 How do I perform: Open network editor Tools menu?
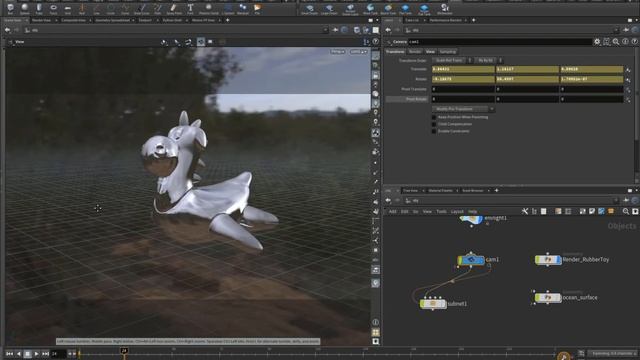(441, 211)
